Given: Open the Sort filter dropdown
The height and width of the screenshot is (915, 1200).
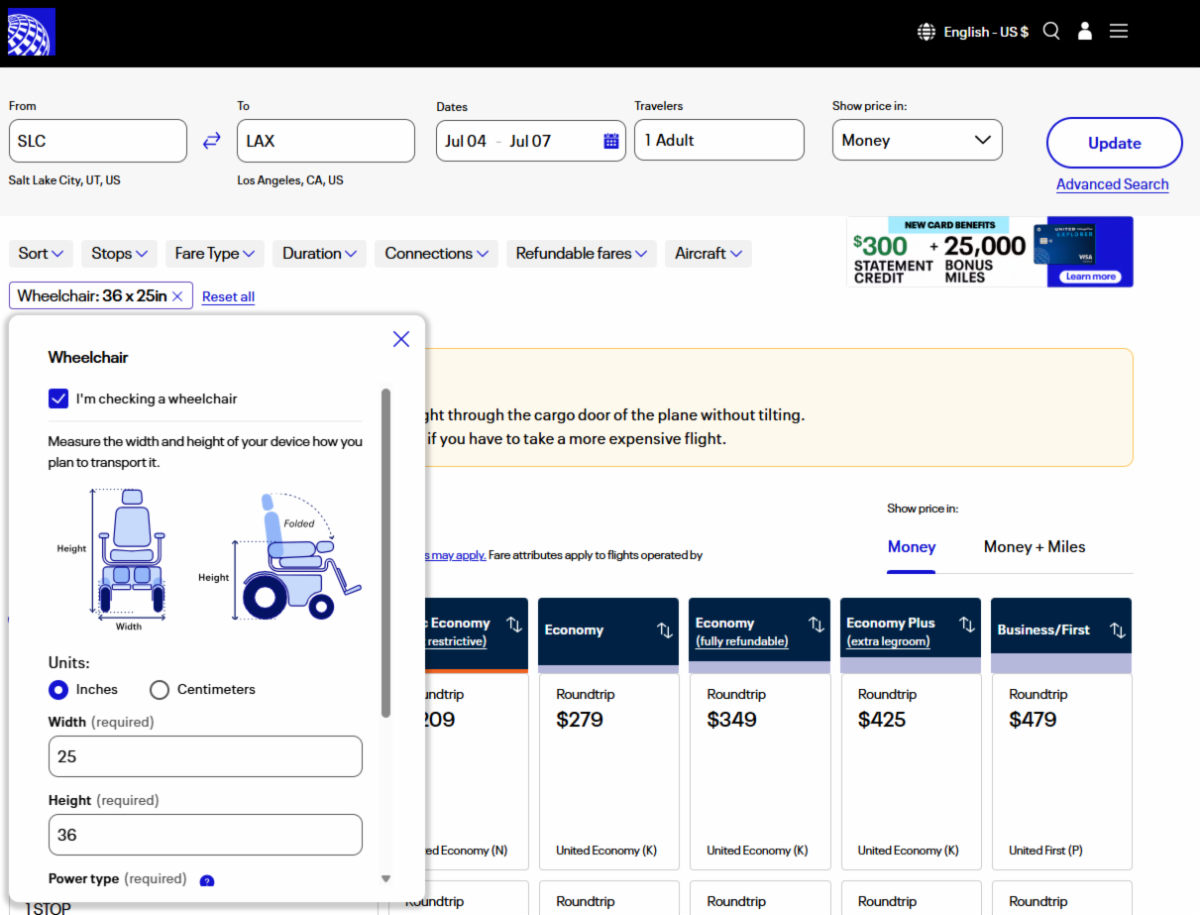Looking at the screenshot, I should pyautogui.click(x=41, y=254).
